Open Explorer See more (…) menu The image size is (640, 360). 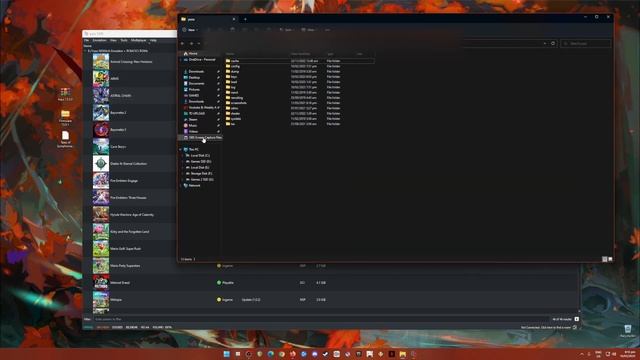327,30
